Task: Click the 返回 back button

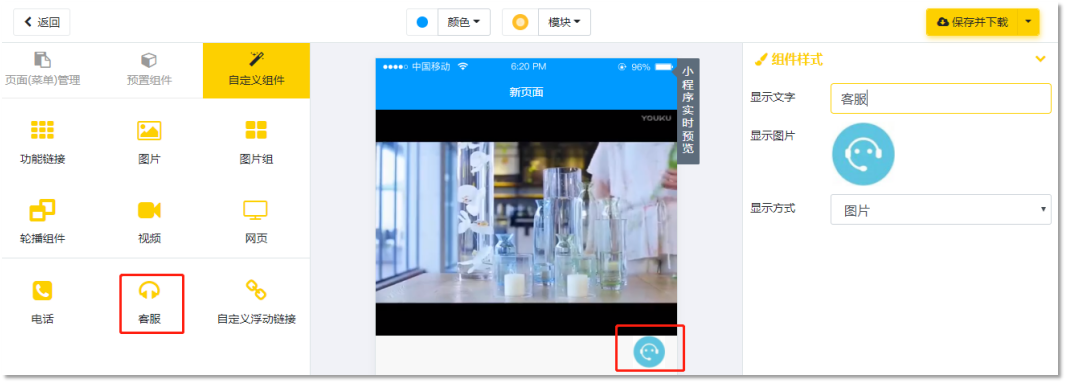Action: click(41, 22)
